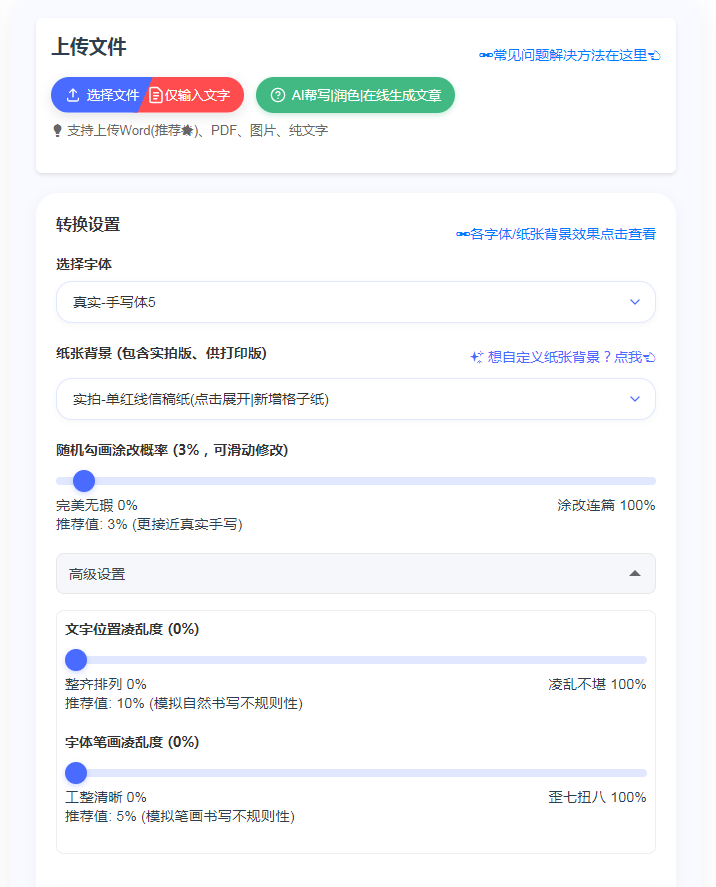The width and height of the screenshot is (716, 887).
Task: Click the sparkle icon before 想自定义纸张背景
Action: [477, 357]
